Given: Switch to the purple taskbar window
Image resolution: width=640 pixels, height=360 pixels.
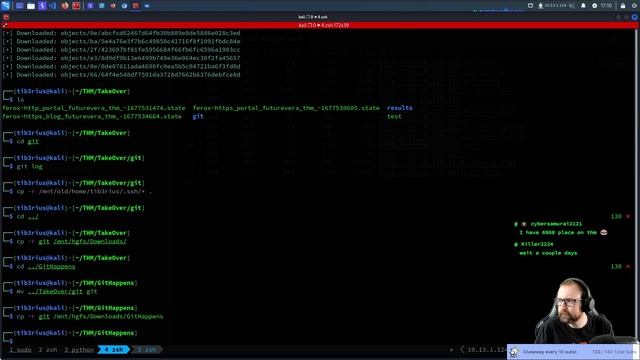Looking at the screenshot, I should point(91,6).
